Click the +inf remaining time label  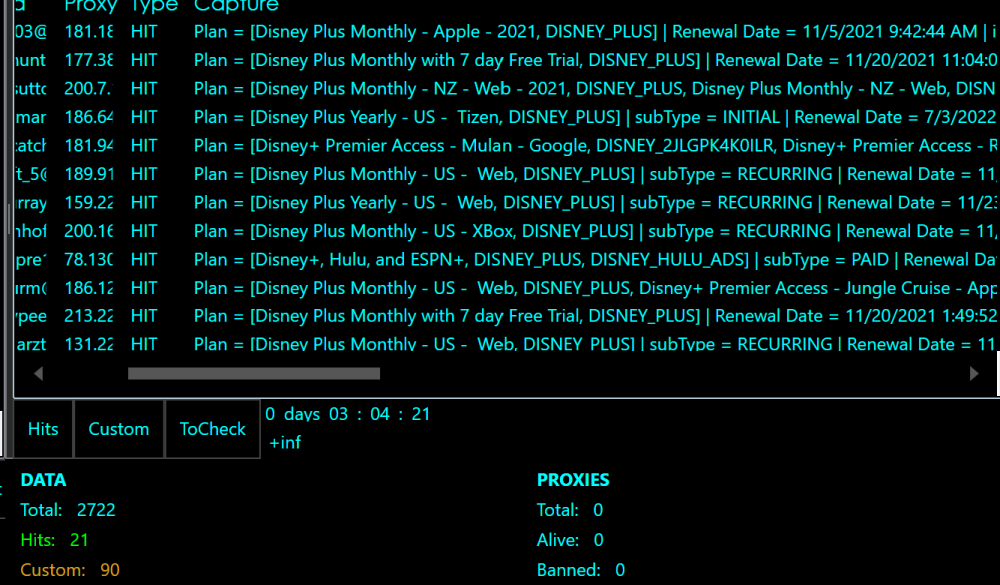(283, 441)
